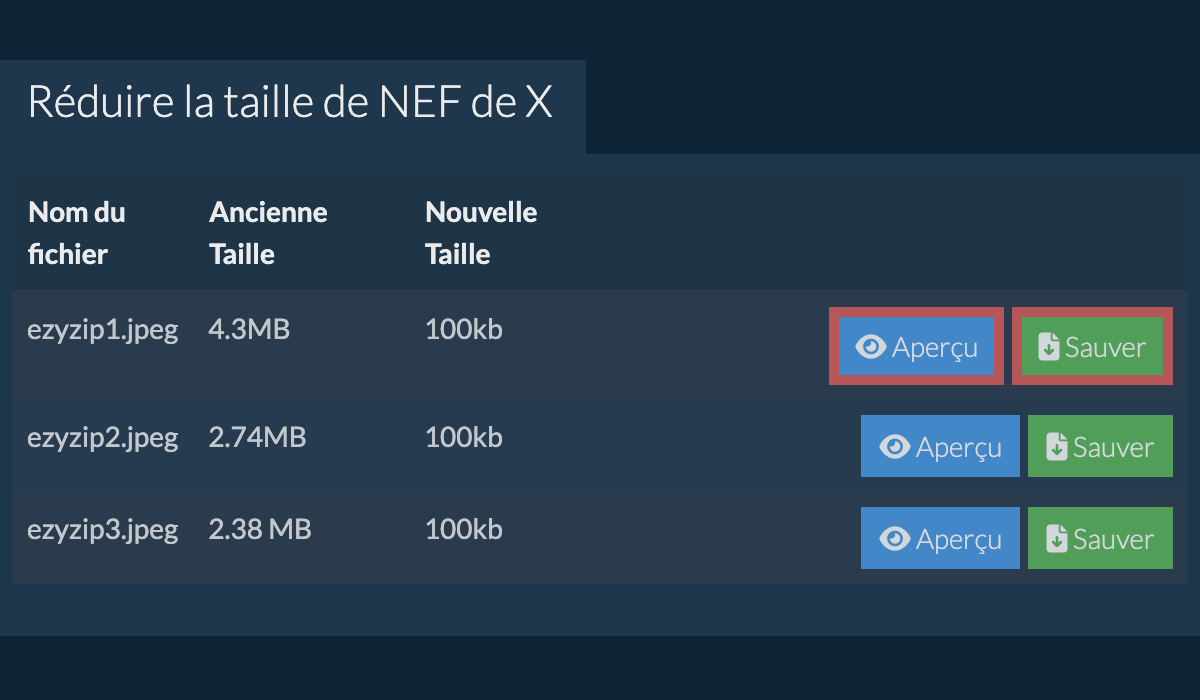Click the download file icon for ezyzip2.jpeg
Viewport: 1200px width, 700px height.
(1057, 447)
